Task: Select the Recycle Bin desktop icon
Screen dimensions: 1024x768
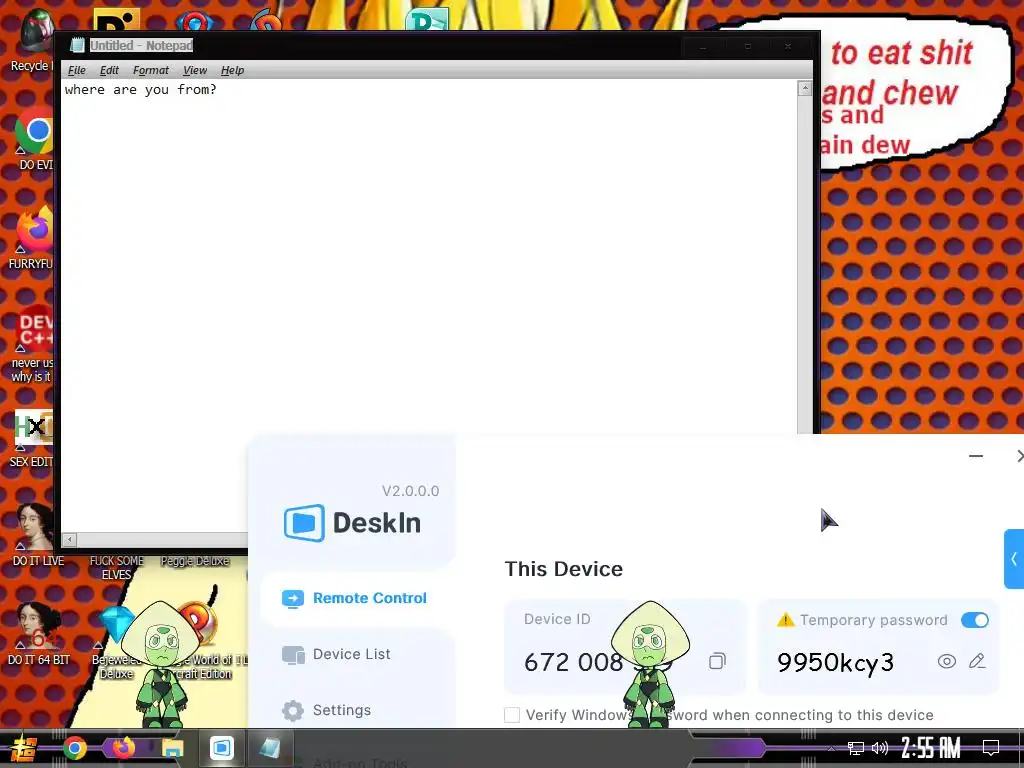Action: pos(34,40)
